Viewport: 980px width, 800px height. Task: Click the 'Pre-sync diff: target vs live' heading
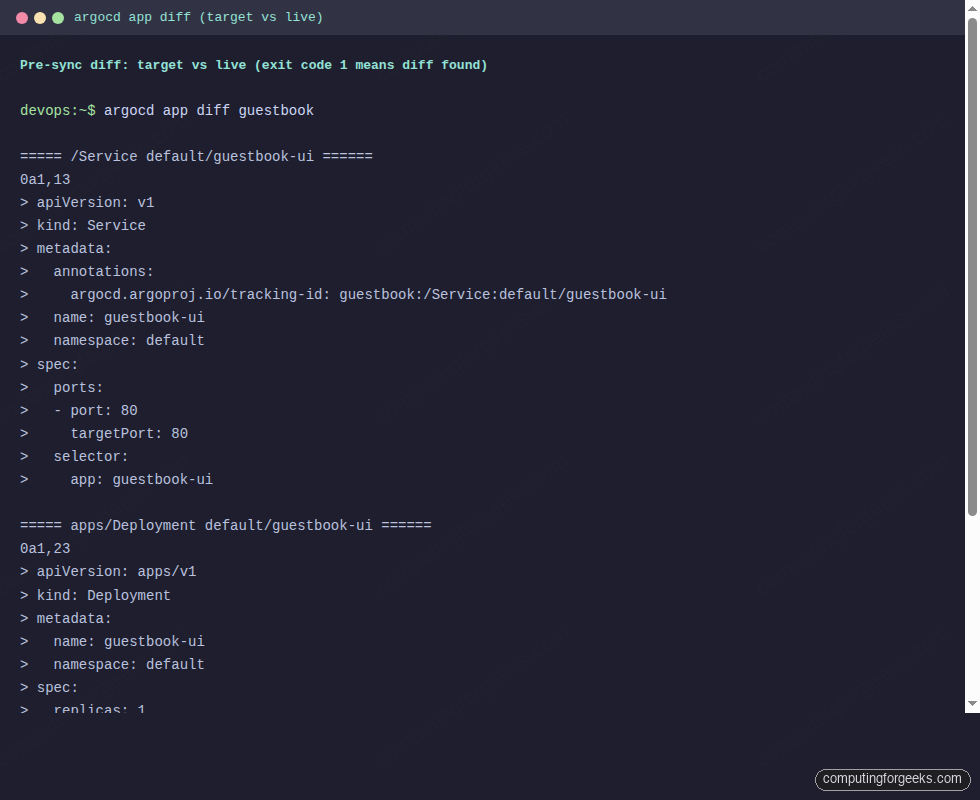pyautogui.click(x=253, y=65)
